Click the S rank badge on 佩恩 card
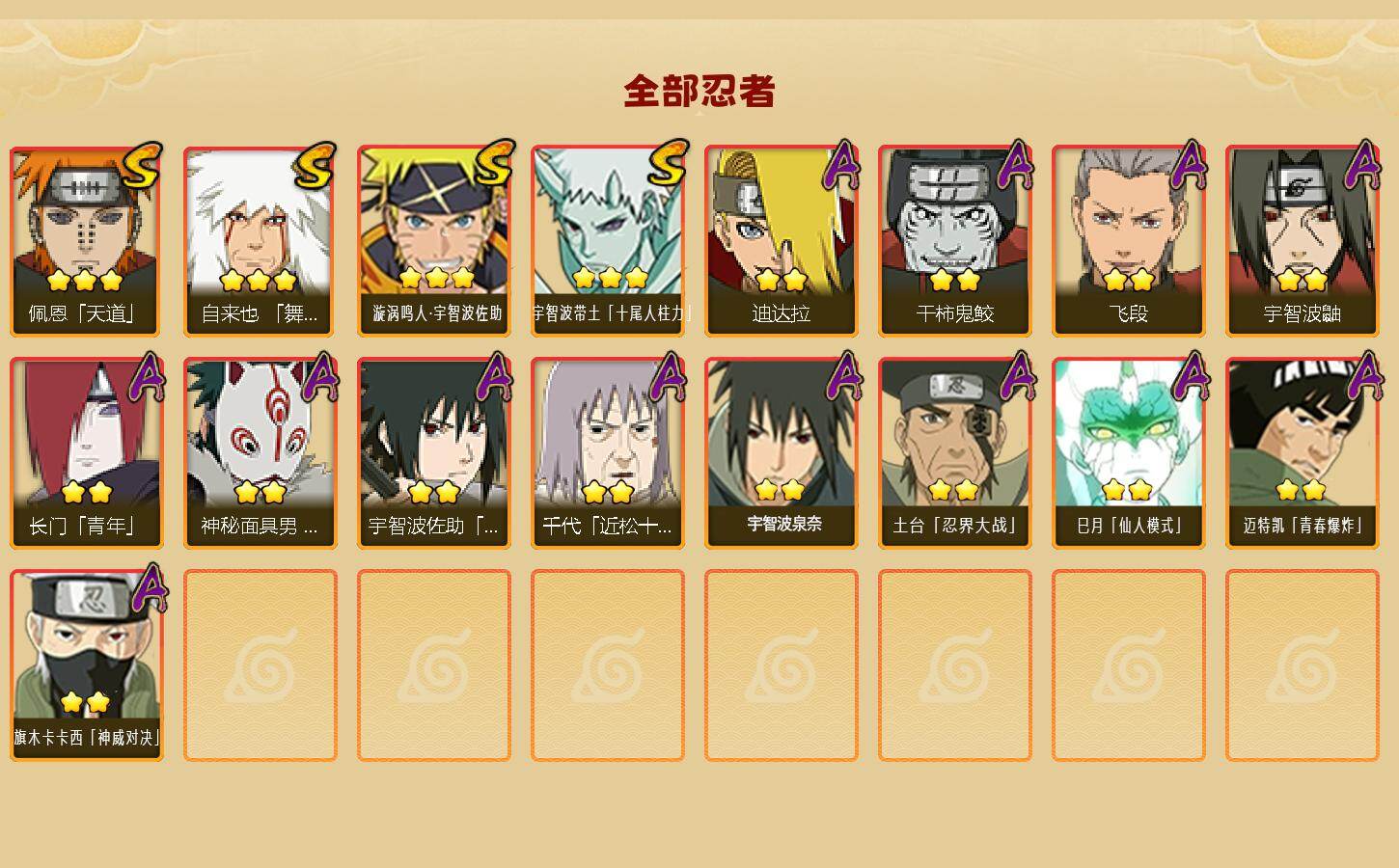 pos(143,165)
